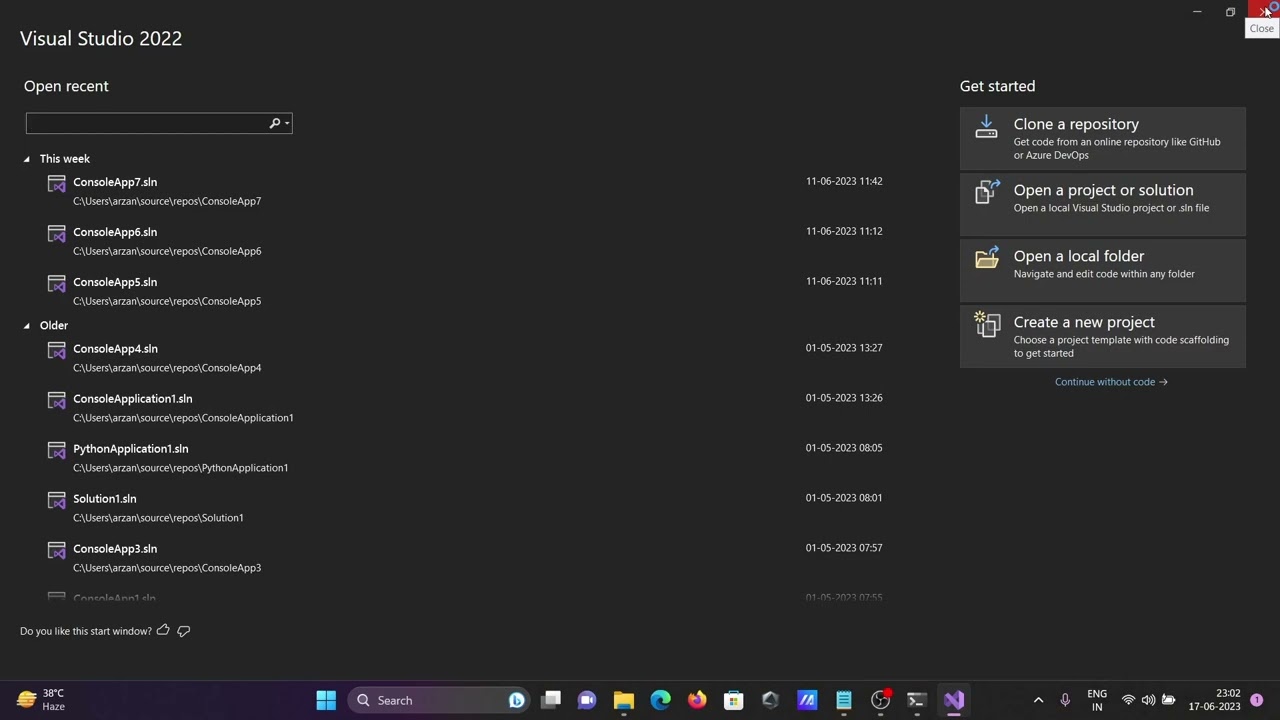
Task: Minimize the Visual Studio window
Action: coord(1197,12)
